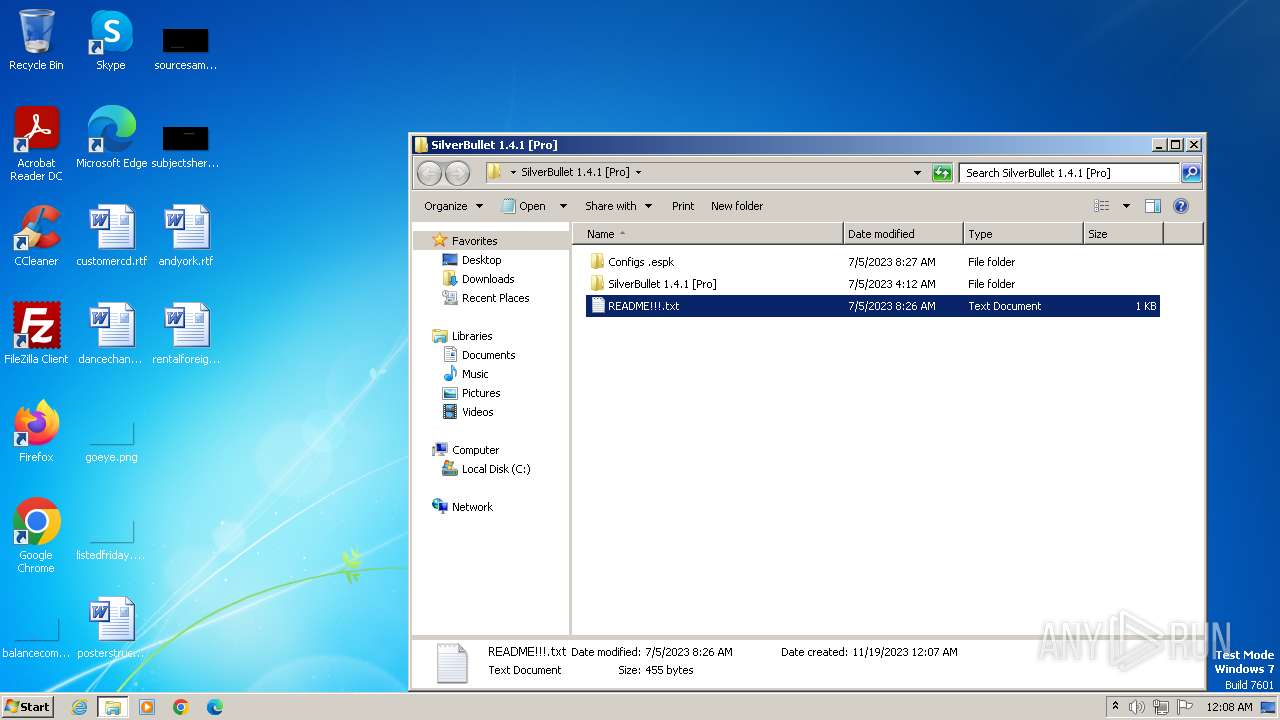Create a New folder from the toolbar
The width and height of the screenshot is (1280, 720).
coord(736,206)
